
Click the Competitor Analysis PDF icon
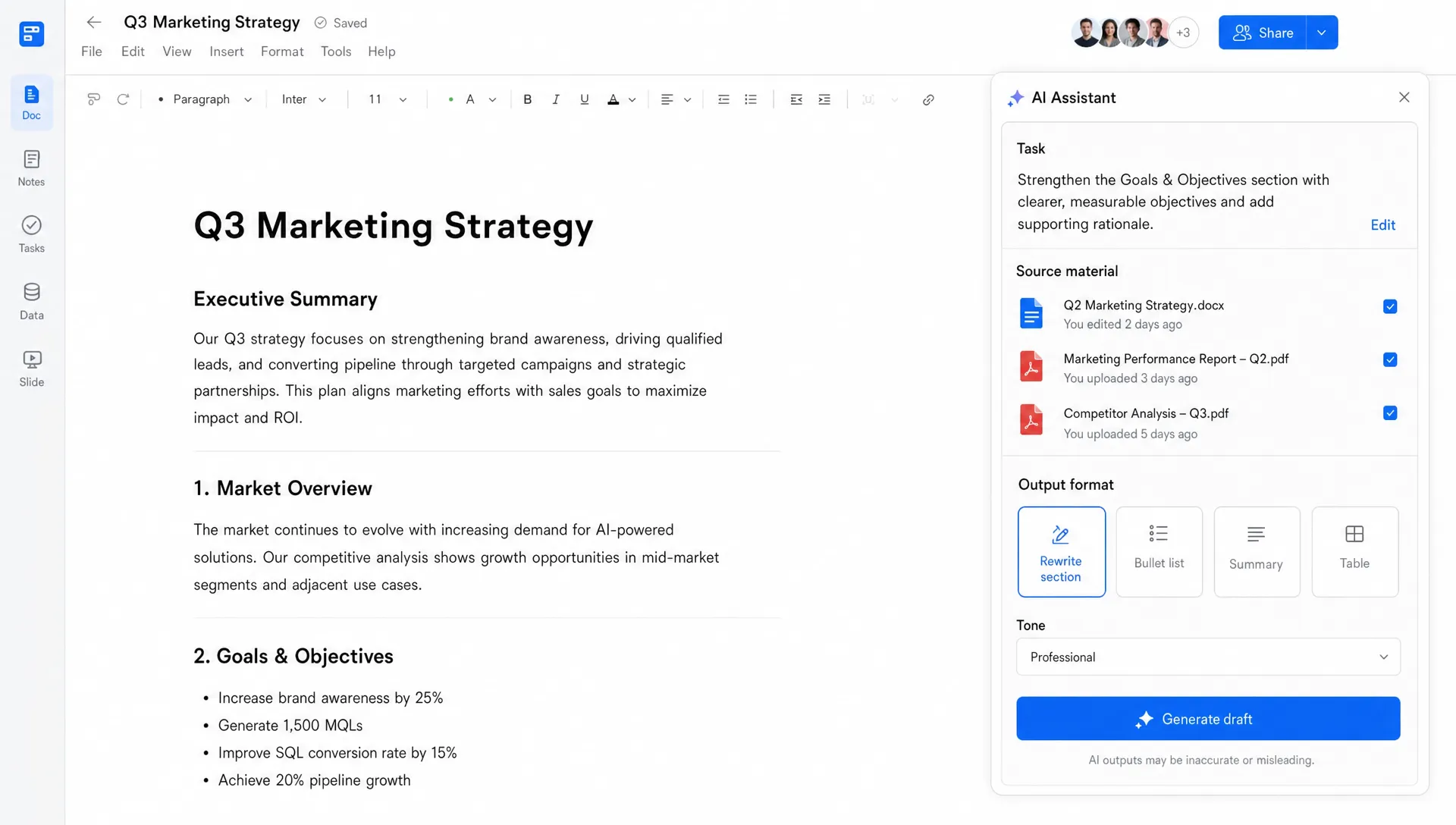coord(1031,420)
